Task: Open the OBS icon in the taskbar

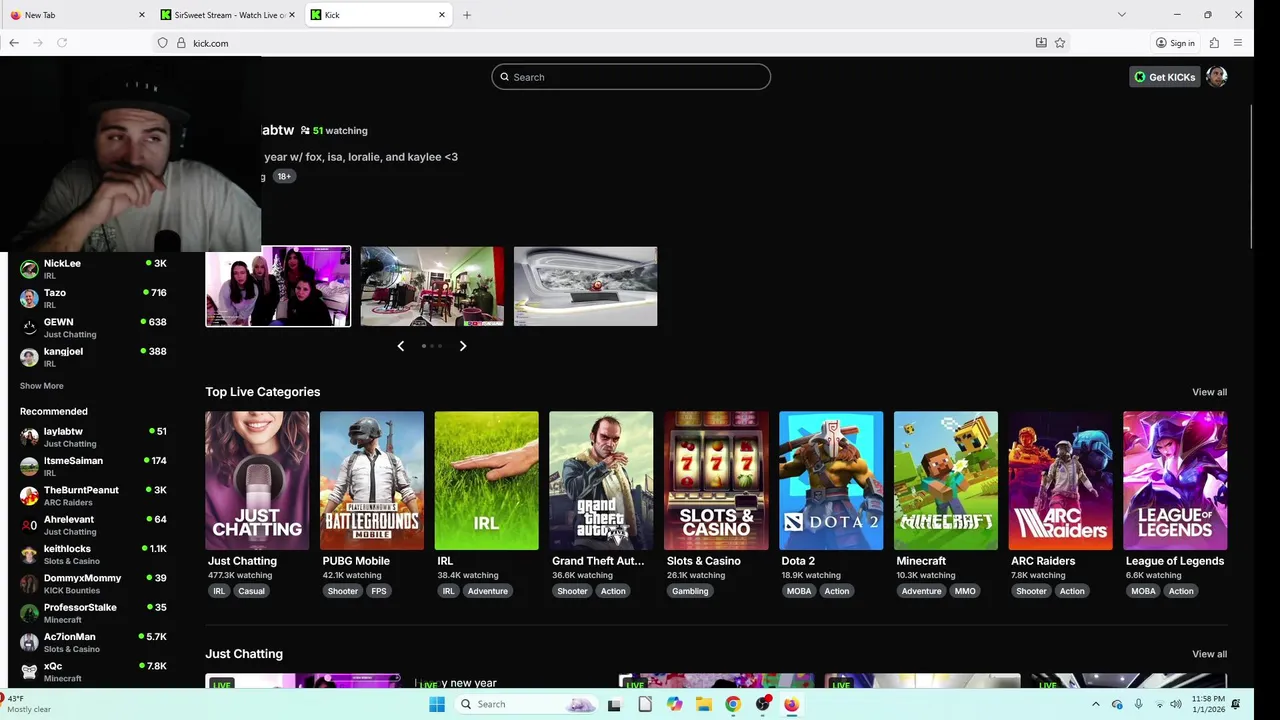Action: 763,704
